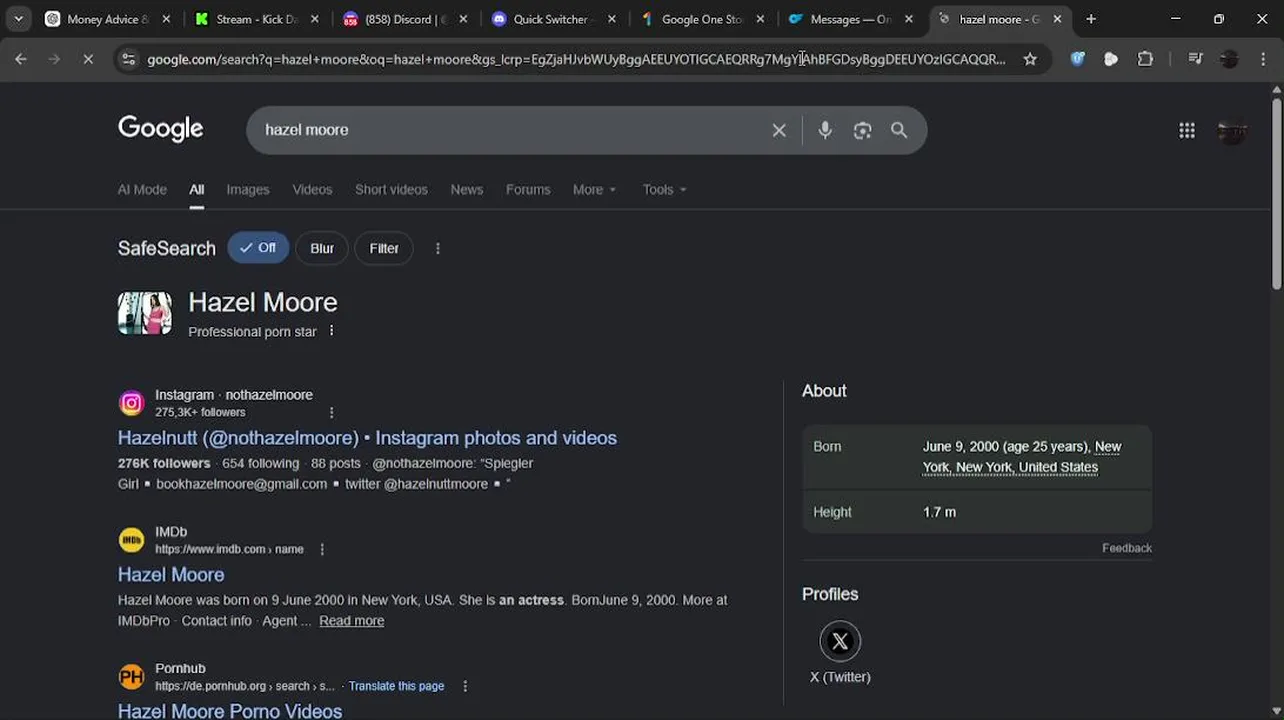
Task: Set SafeSearch to Blur
Action: click(322, 248)
